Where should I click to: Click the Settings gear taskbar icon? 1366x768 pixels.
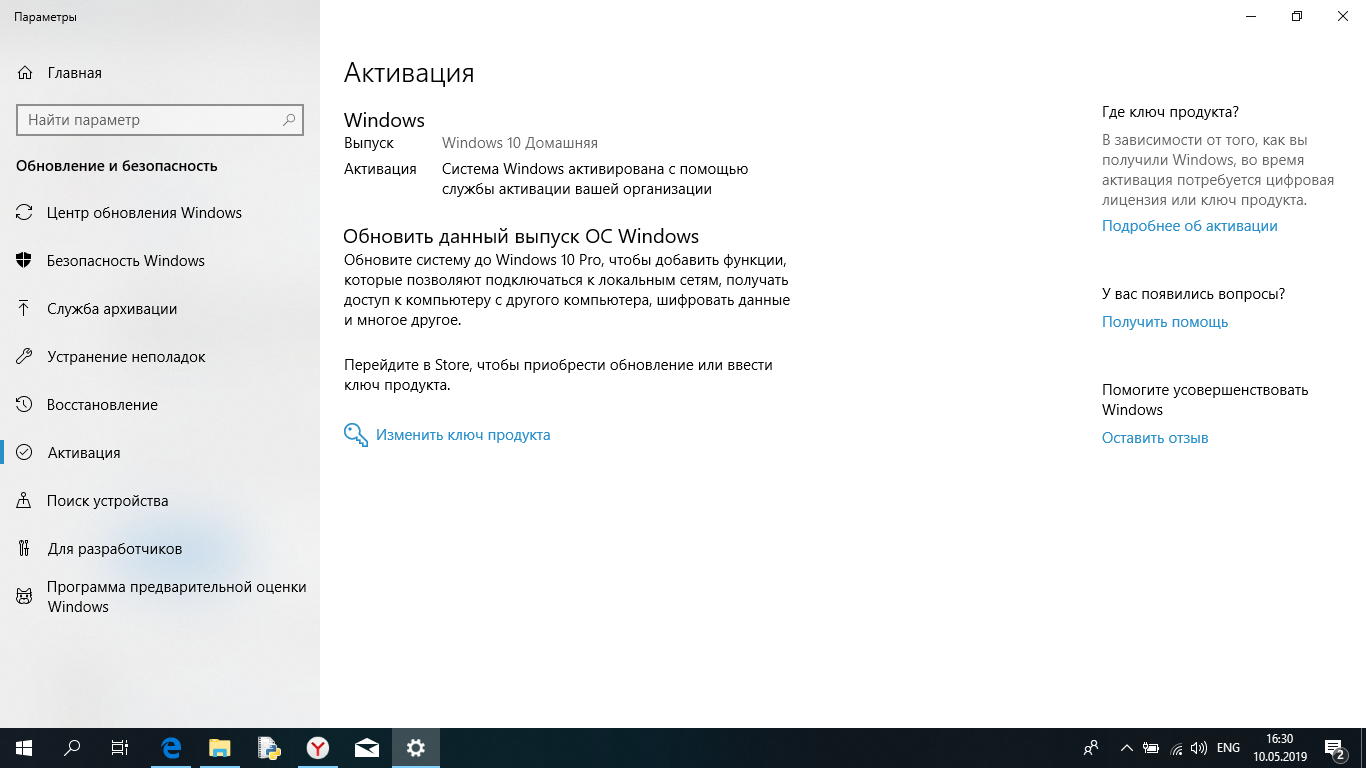[416, 748]
